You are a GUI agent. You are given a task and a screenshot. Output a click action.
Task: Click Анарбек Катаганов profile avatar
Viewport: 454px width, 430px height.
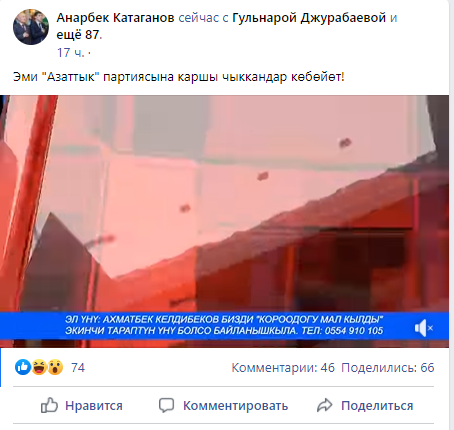tap(31, 27)
